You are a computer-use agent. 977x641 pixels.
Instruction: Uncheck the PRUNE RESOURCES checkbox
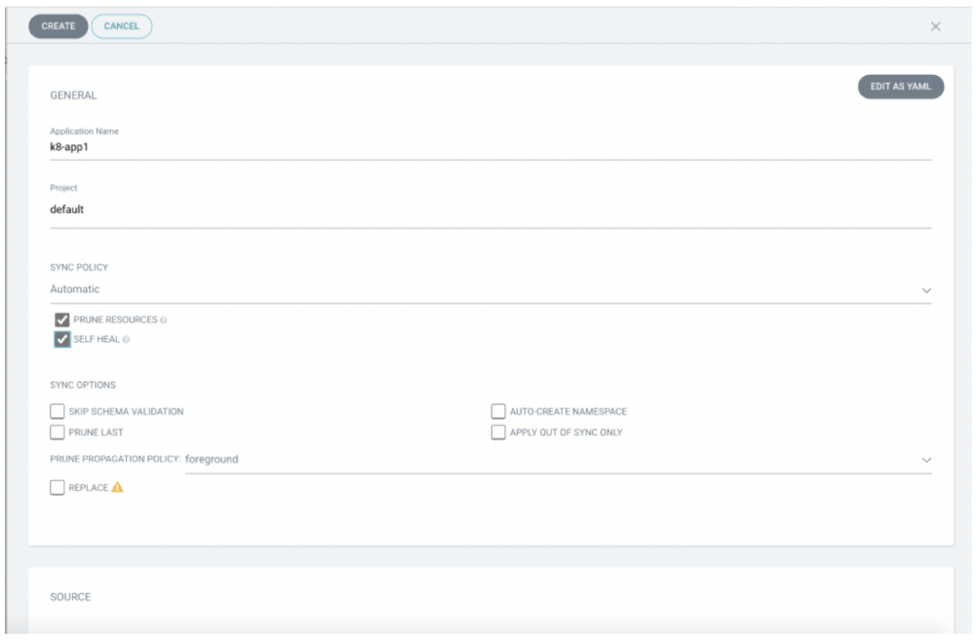(62, 320)
